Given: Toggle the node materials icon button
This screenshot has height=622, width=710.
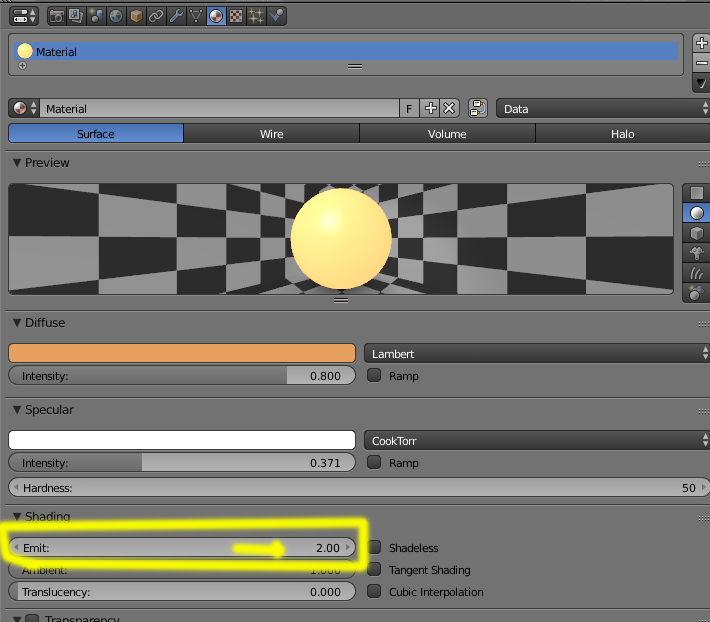Looking at the screenshot, I should [x=478, y=109].
